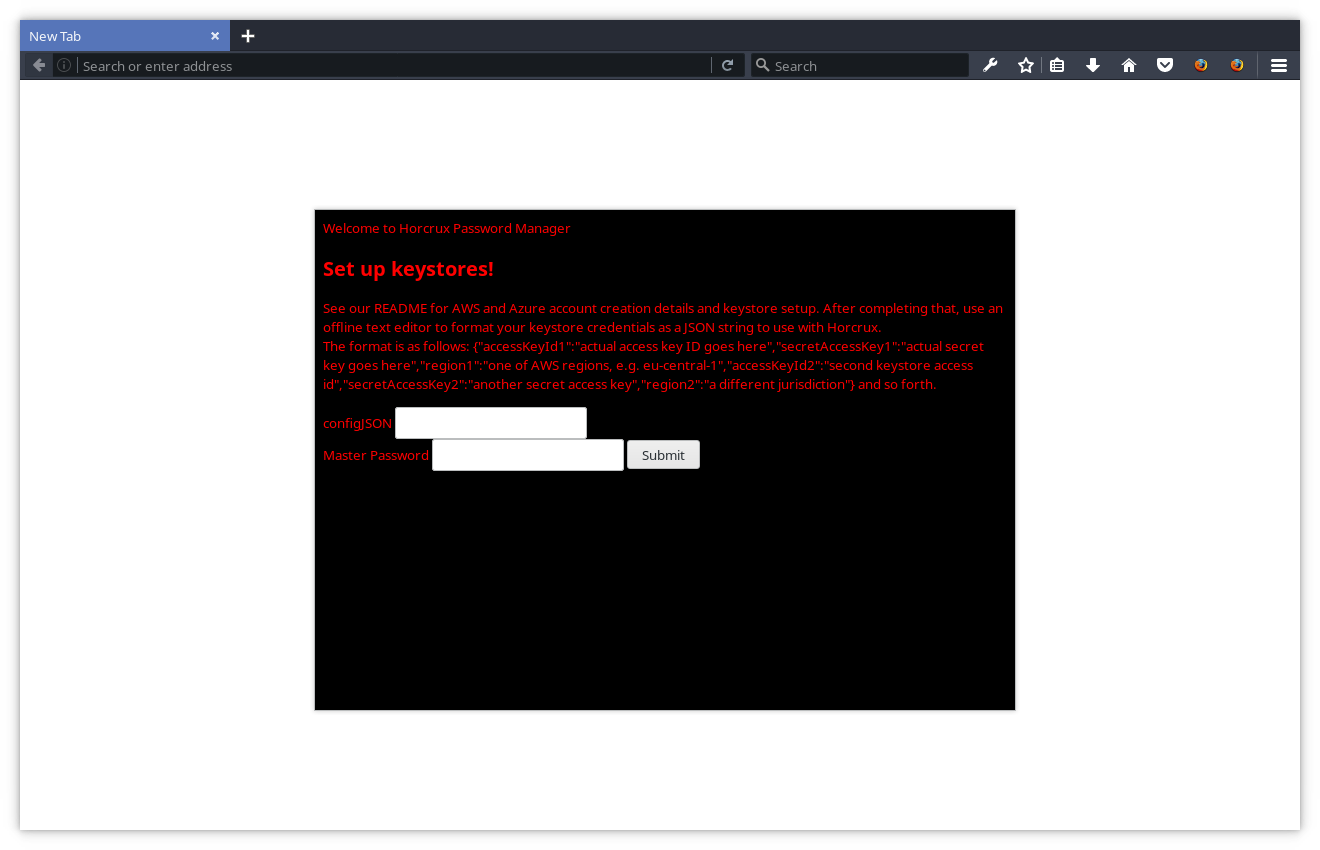Click the README instructions paragraph

[x=663, y=346]
